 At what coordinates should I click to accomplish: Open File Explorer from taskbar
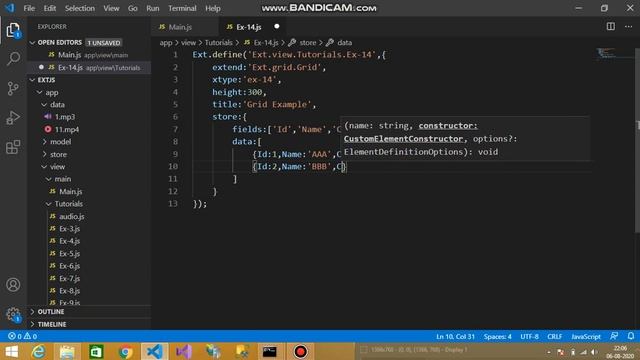tap(67, 351)
